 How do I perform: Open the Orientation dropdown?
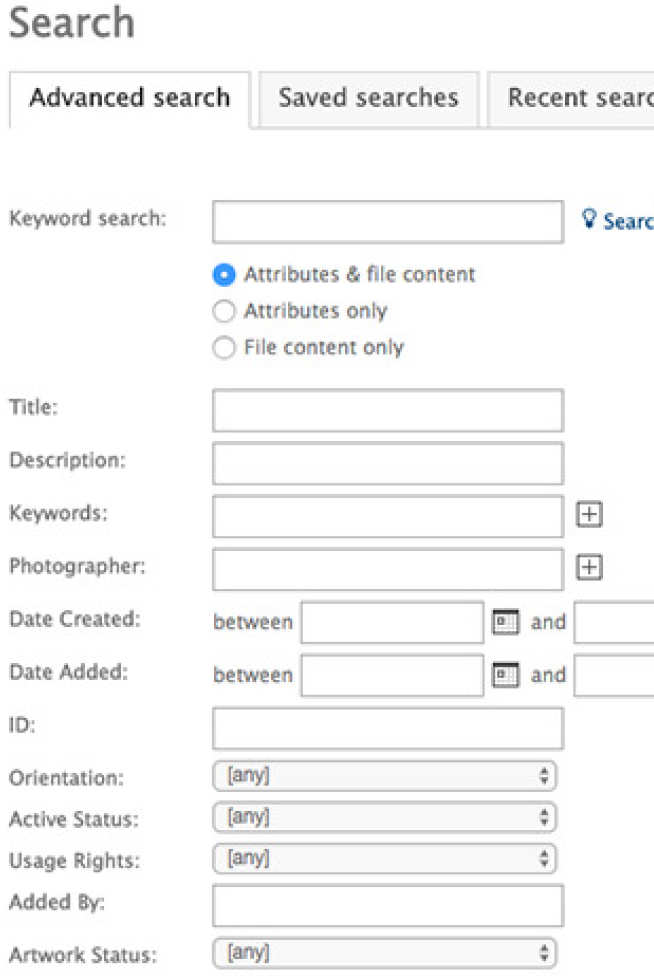click(384, 776)
